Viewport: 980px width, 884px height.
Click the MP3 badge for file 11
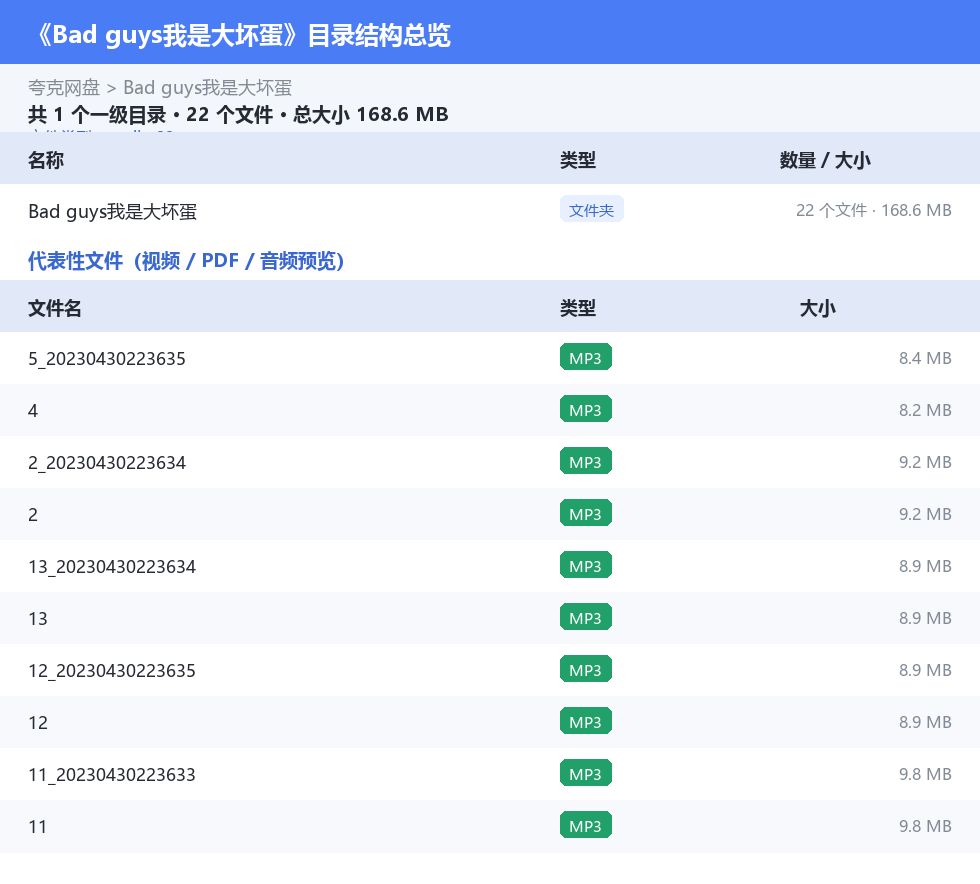586,825
